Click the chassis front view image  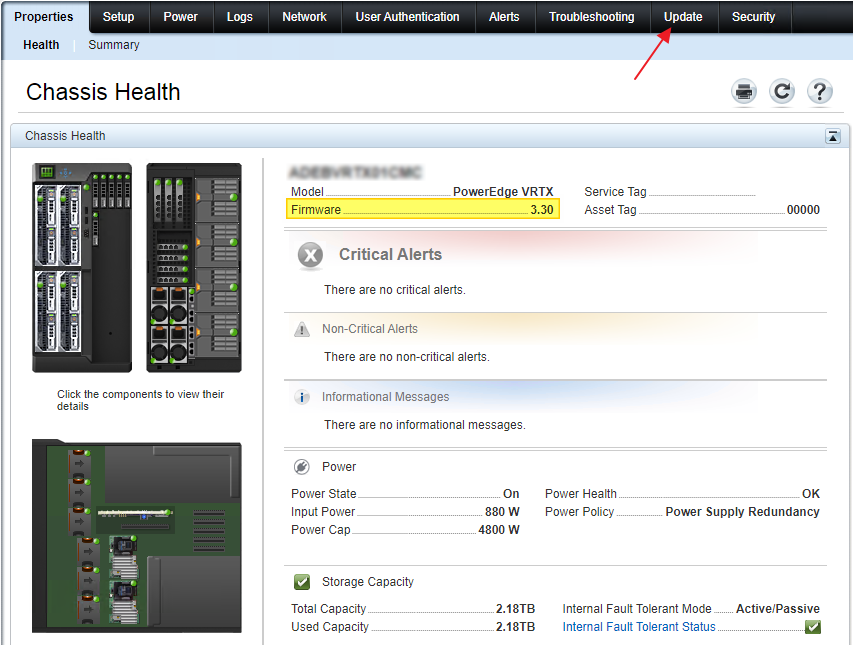tap(82, 267)
